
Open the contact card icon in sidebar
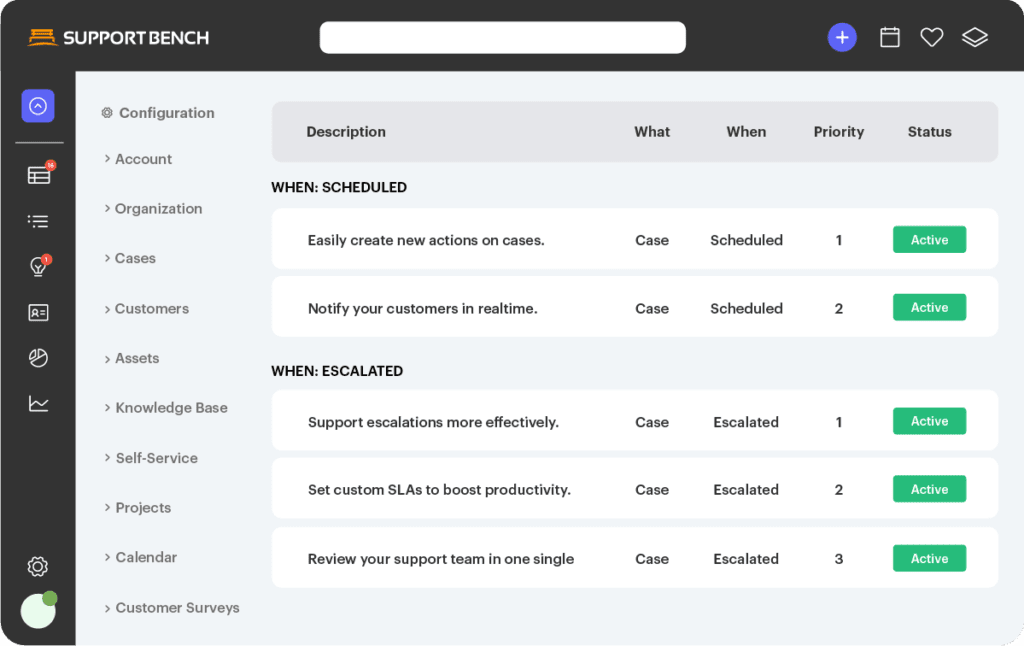click(38, 313)
